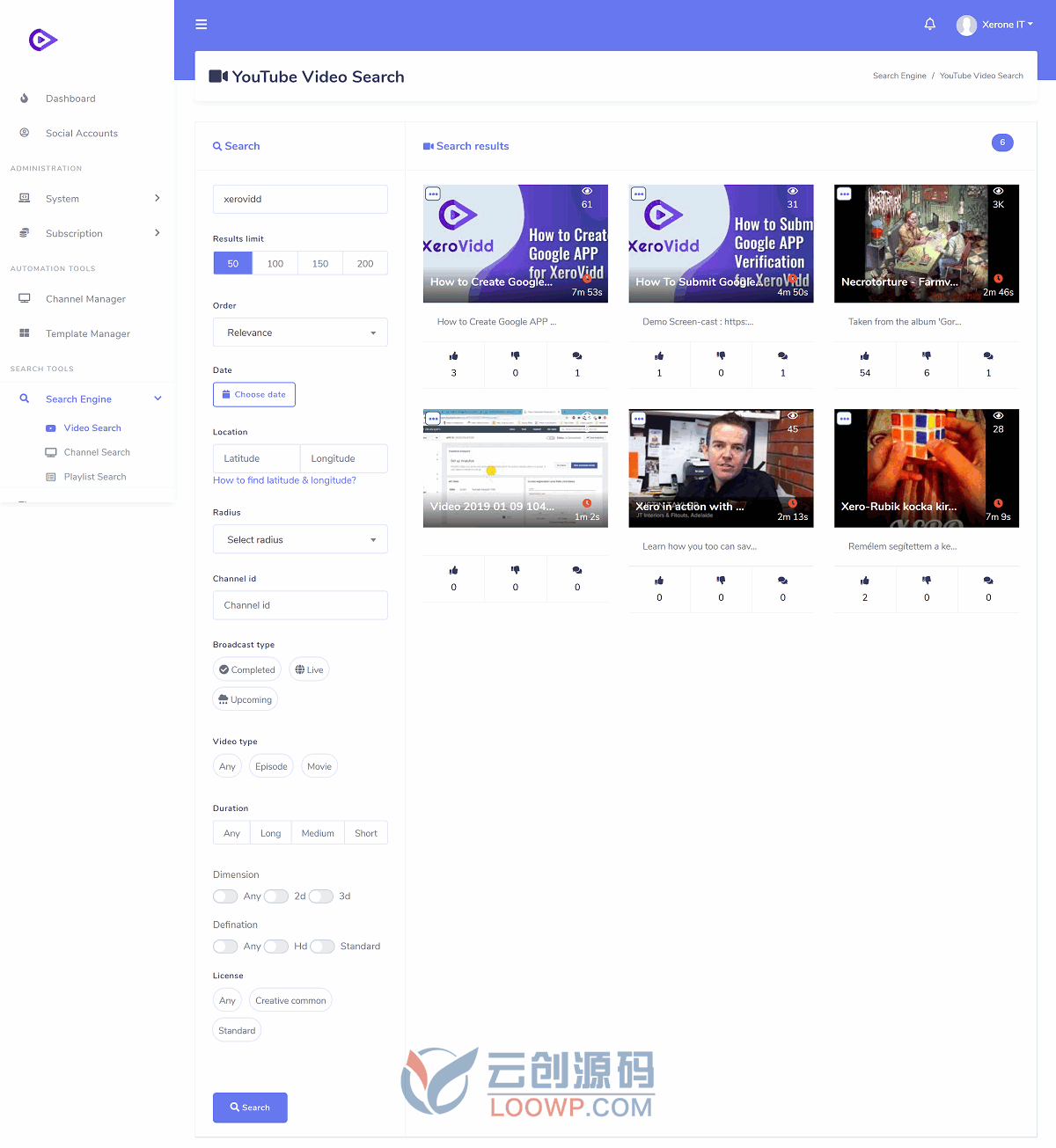1056x1148 pixels.
Task: Click Search Engine breadcrumb link
Action: [899, 76]
